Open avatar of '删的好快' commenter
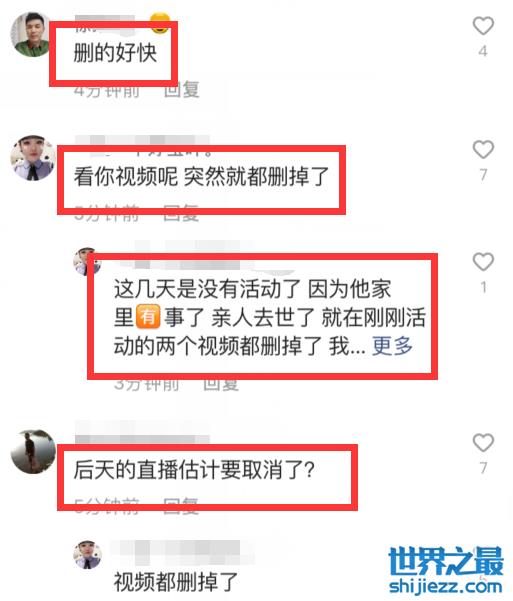The width and height of the screenshot is (513, 601). click(31, 34)
